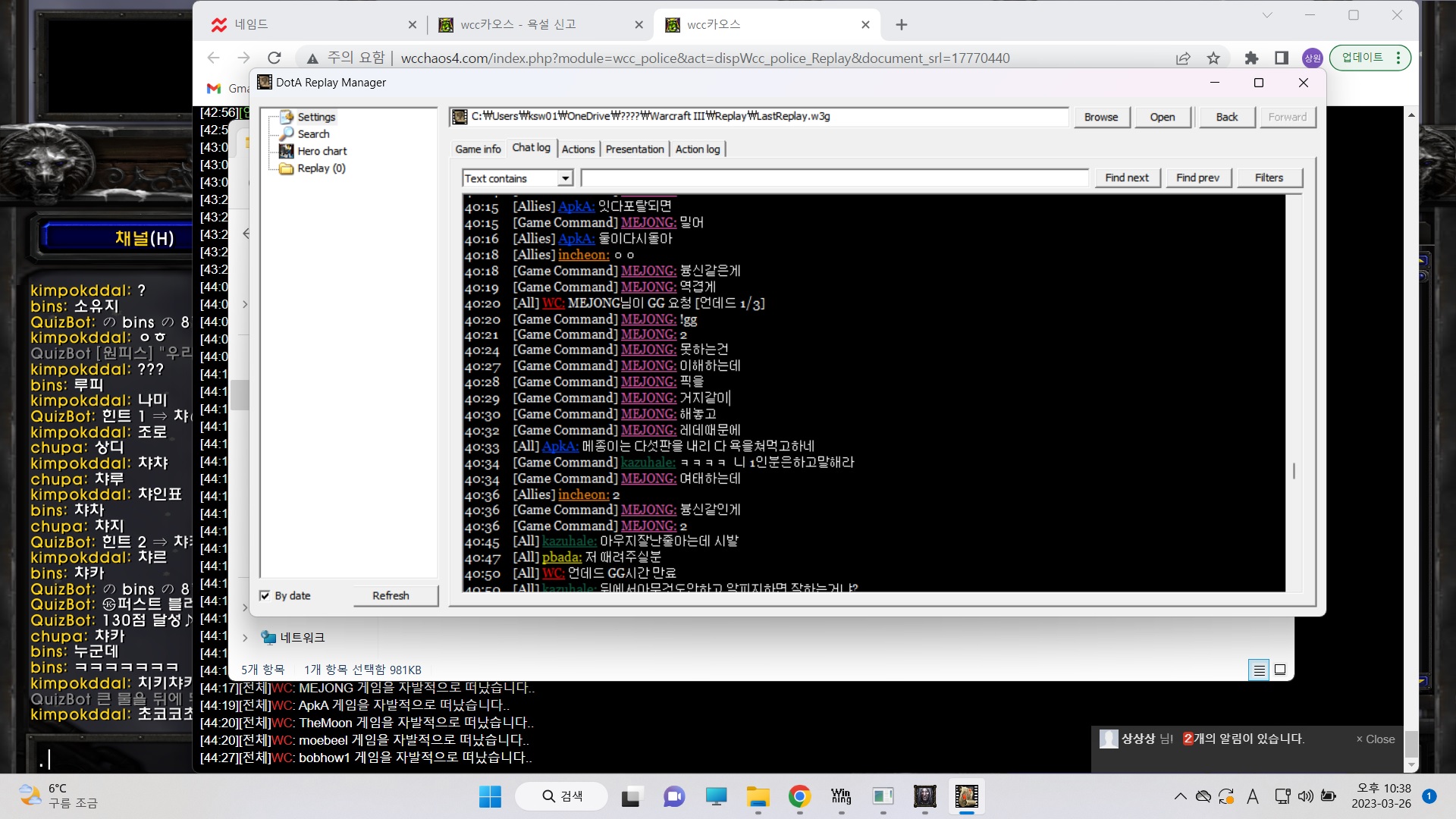The height and width of the screenshot is (819, 1456).
Task: Click the 채널(H) channel button
Action: tap(117, 238)
